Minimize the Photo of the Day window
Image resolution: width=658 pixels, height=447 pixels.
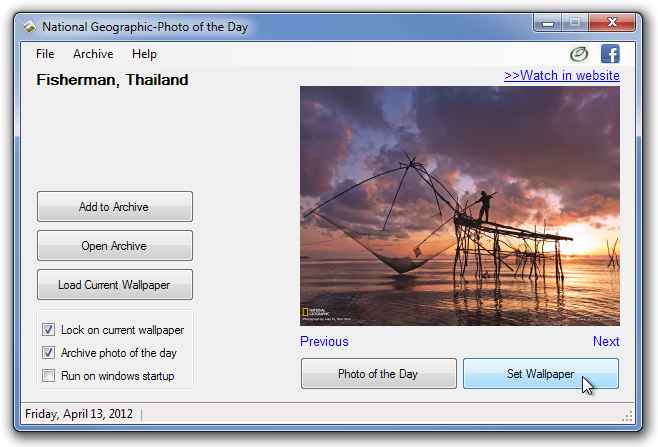[547, 23]
